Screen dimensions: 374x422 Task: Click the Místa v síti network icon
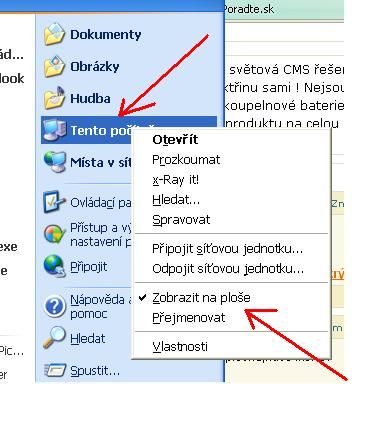tap(55, 162)
